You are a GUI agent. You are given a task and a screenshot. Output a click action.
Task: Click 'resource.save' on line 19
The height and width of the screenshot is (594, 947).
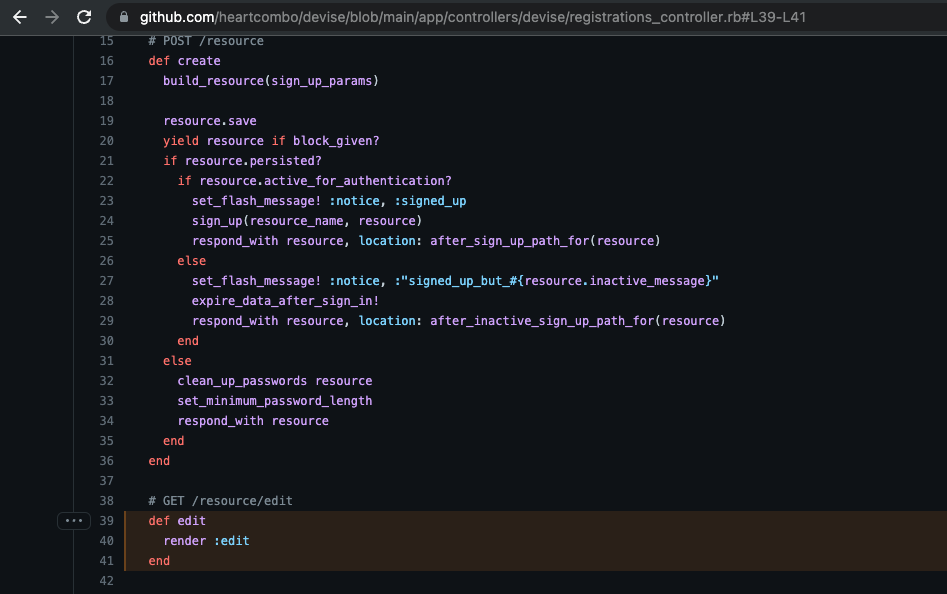click(x=210, y=121)
